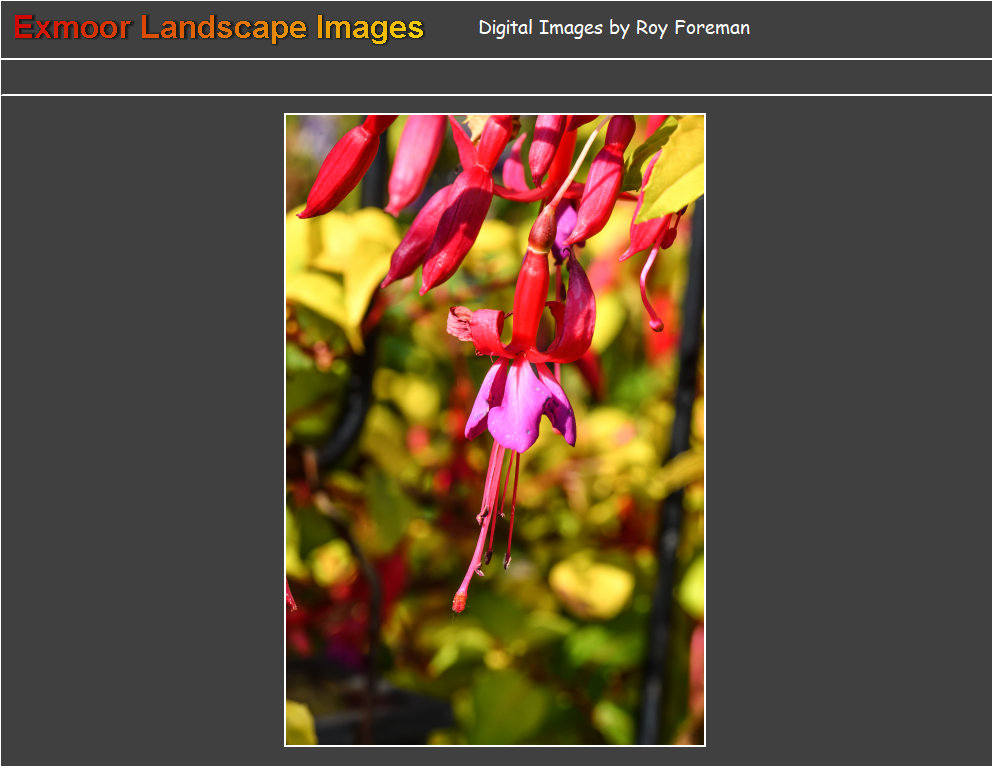Click the red curled sepal left of the purple petals
The width and height of the screenshot is (993, 767).
pos(478,330)
